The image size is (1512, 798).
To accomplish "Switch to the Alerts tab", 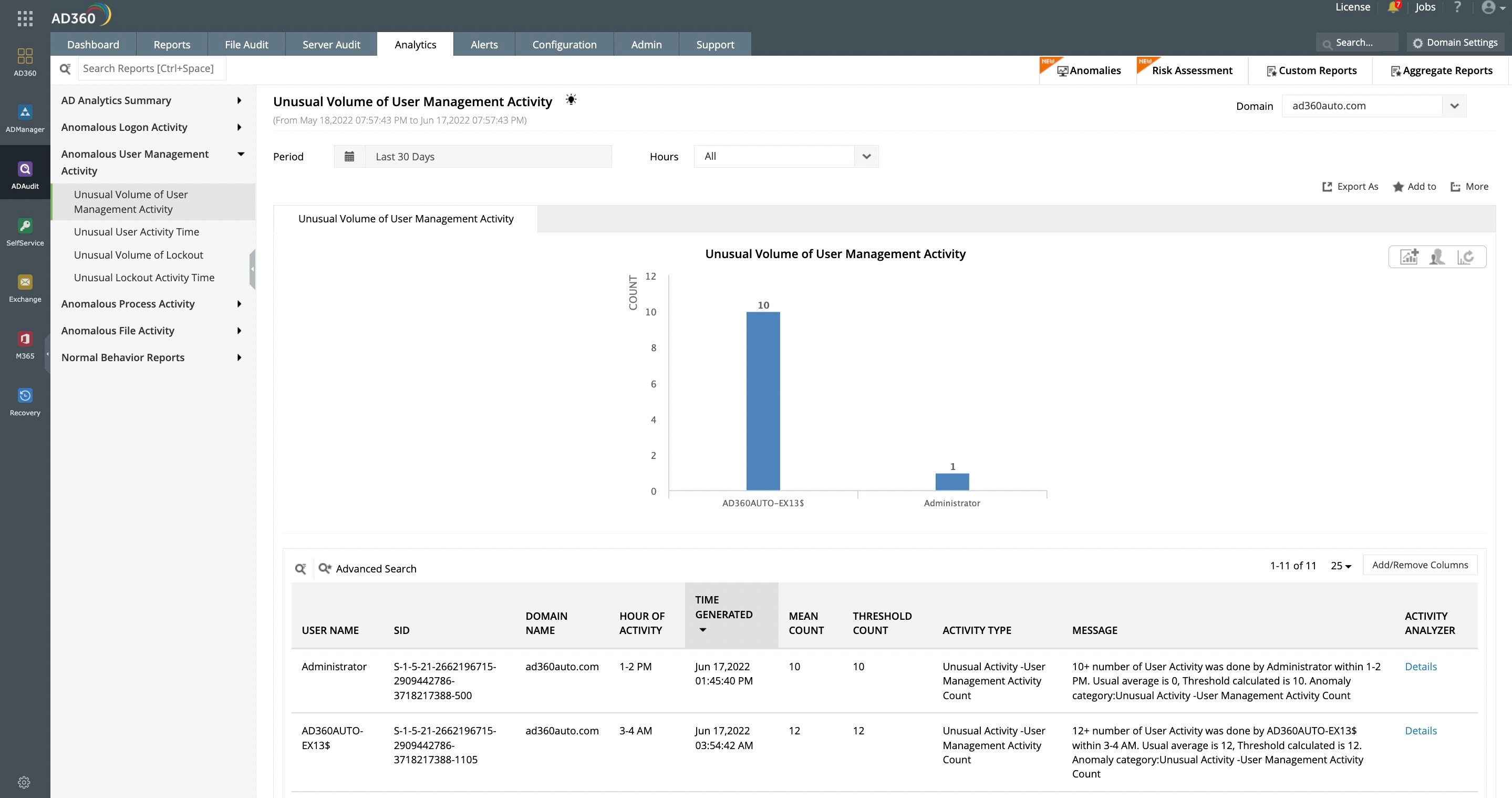I will (484, 44).
